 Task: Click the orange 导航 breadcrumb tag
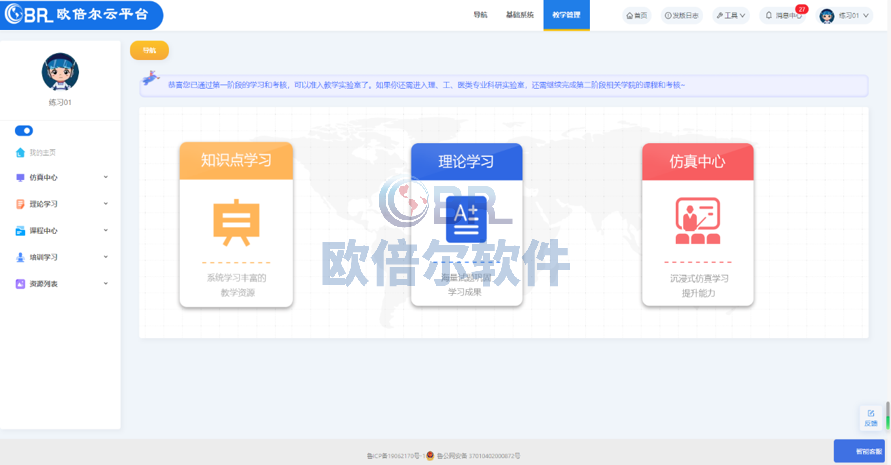(149, 51)
